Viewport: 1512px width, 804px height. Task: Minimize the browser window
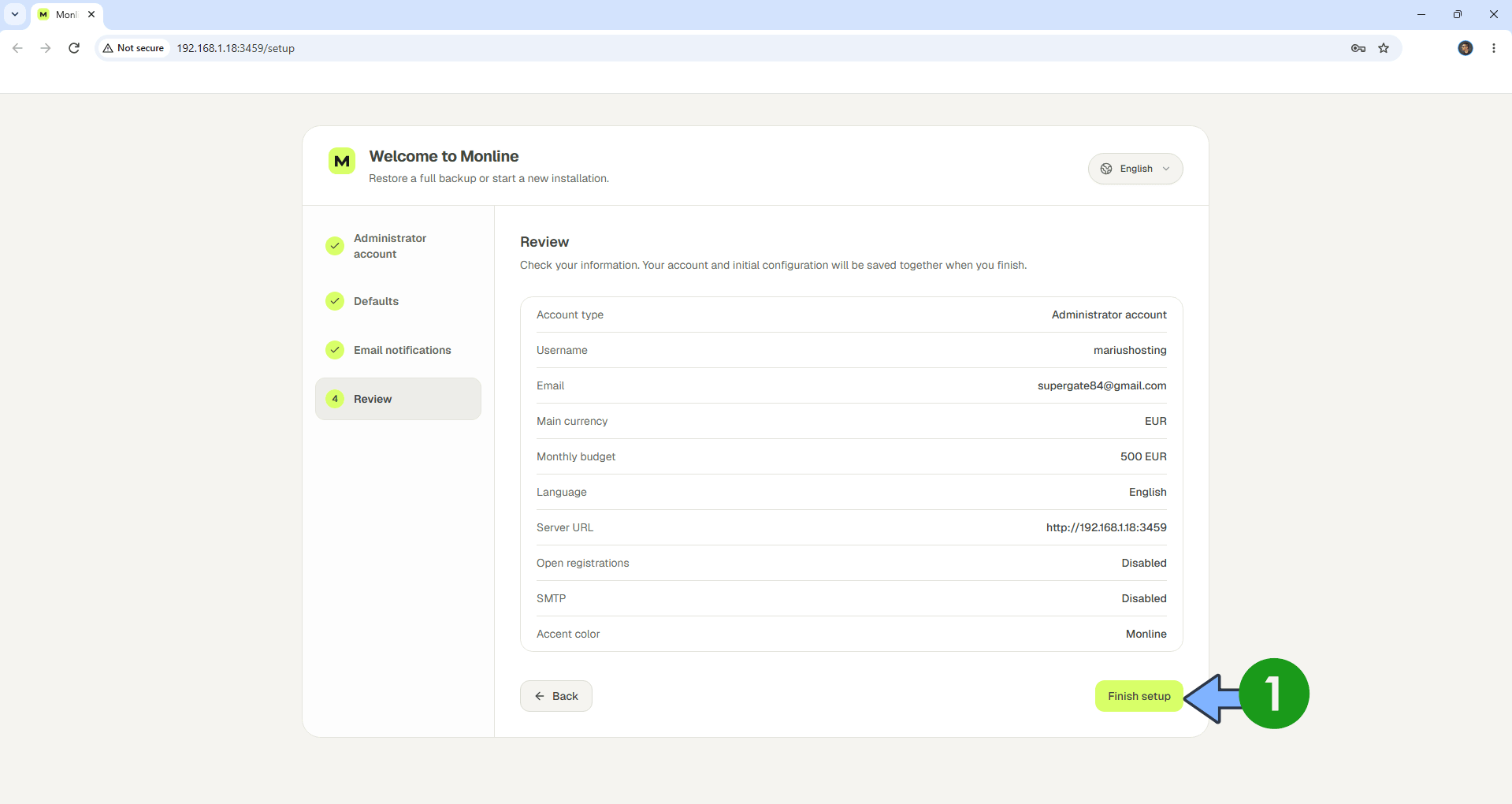[x=1421, y=14]
